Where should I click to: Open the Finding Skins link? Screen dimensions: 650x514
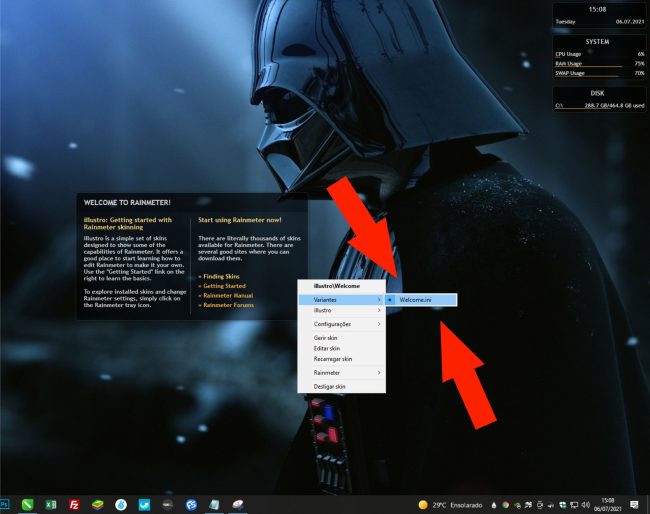point(221,275)
